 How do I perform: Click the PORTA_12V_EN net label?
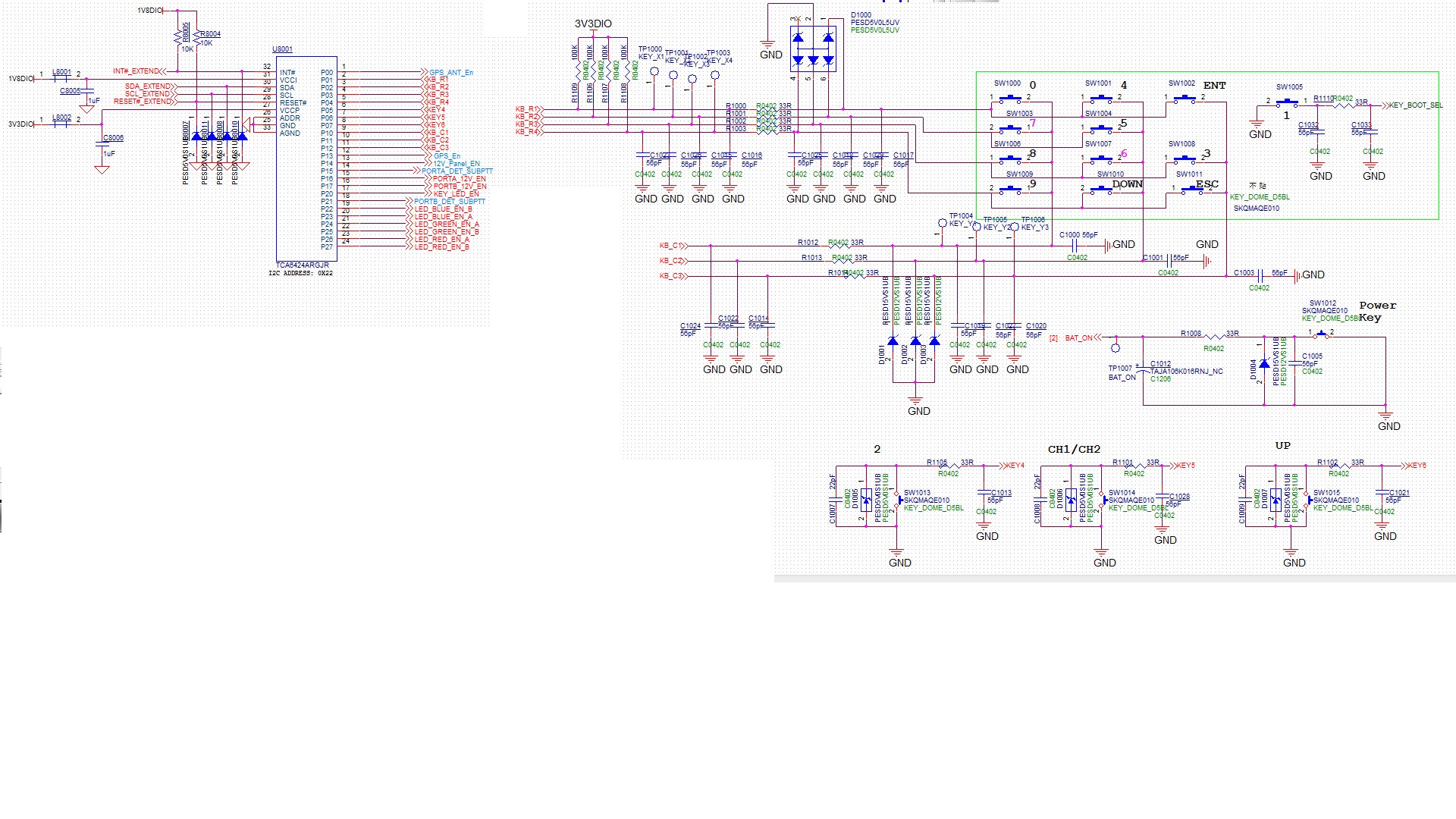[460, 179]
